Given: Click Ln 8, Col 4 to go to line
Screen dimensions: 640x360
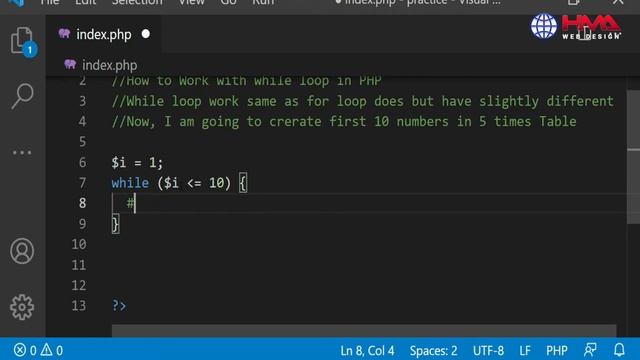Looking at the screenshot, I should coord(367,351).
